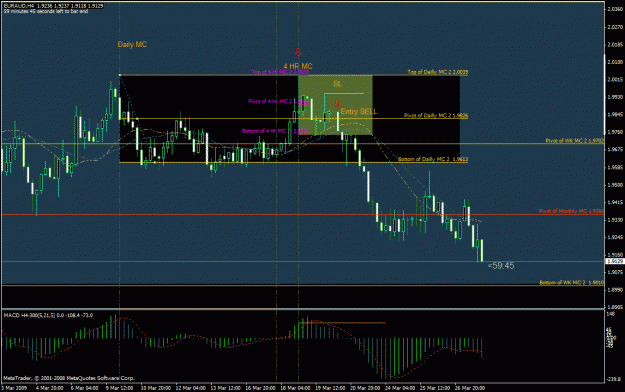
Task: Click the 'Pivot of WK MC 2' label
Action: pyautogui.click(x=574, y=141)
